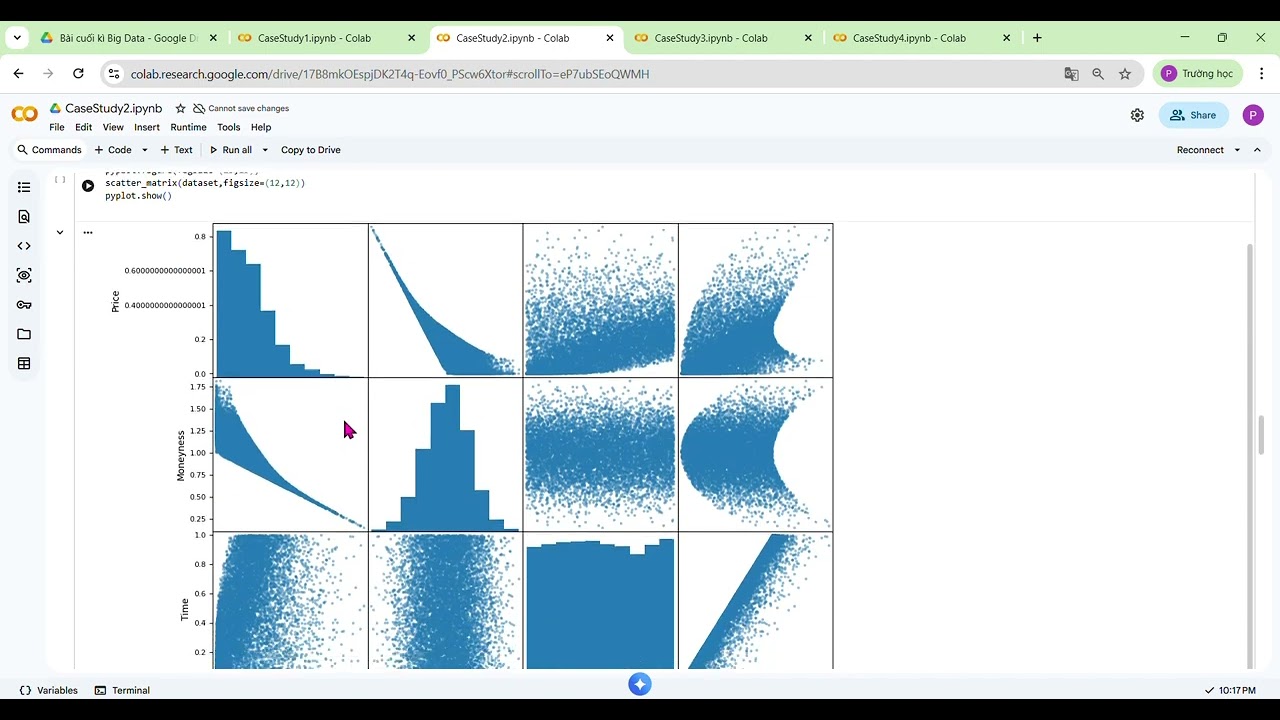This screenshot has height=720, width=1280.
Task: Open the View menu
Action: [113, 127]
